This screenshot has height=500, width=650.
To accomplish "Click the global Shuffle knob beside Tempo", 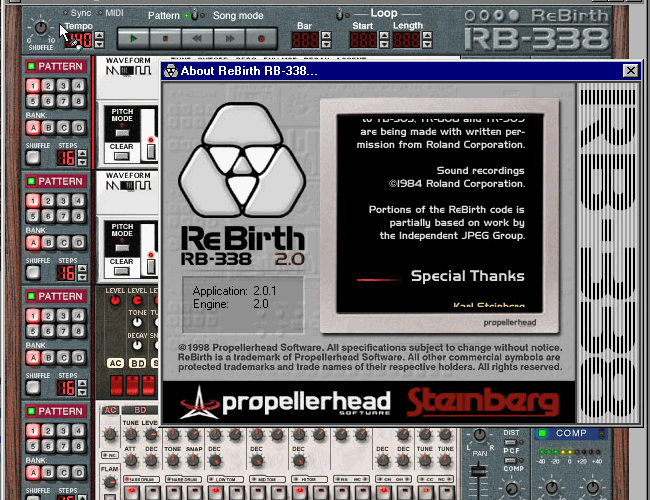I will pyautogui.click(x=41, y=28).
